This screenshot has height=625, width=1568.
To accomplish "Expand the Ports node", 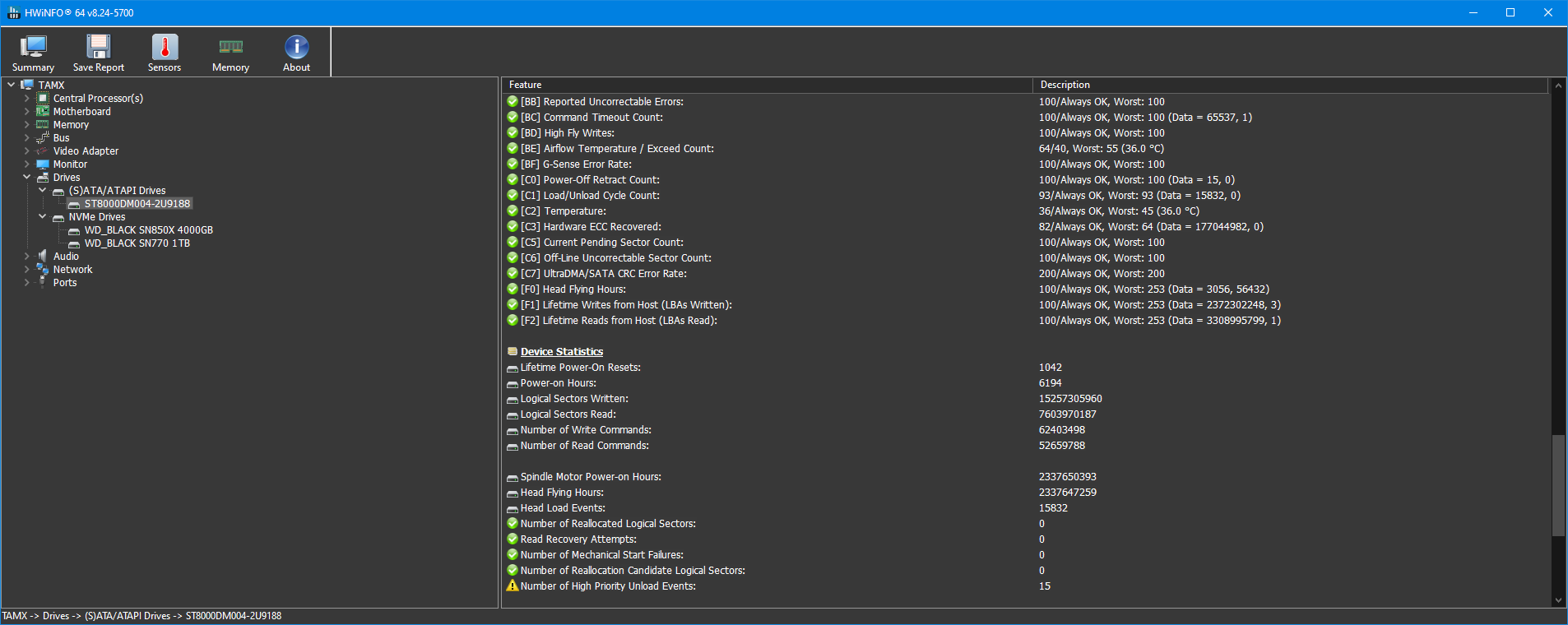I will click(26, 282).
